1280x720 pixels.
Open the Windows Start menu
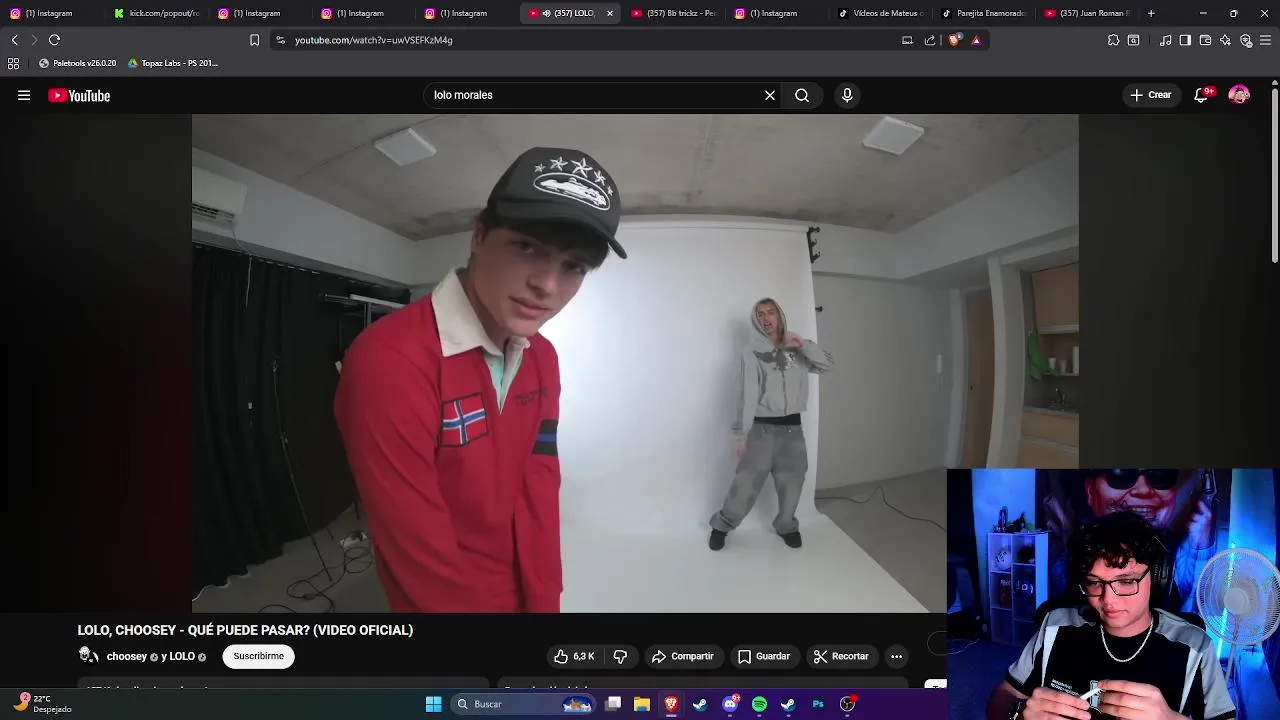click(x=433, y=704)
